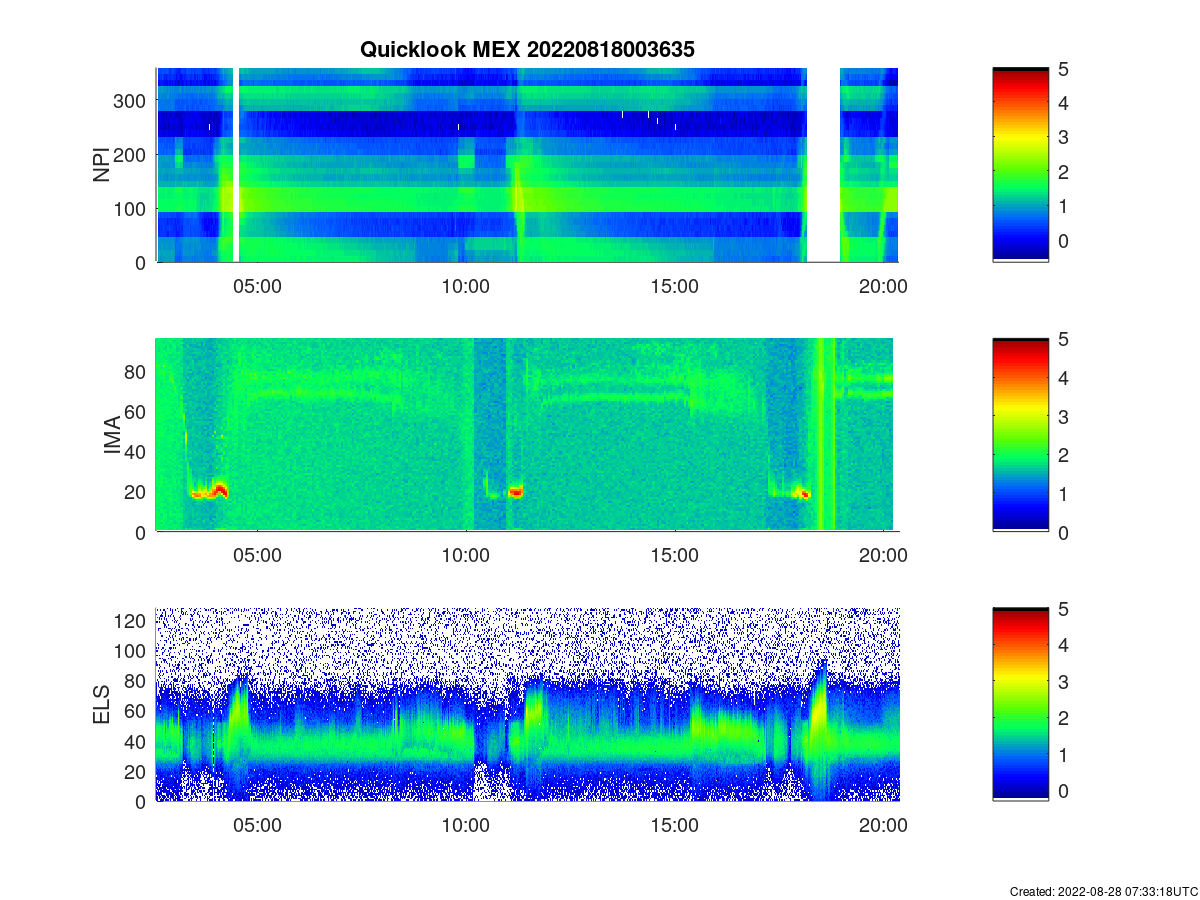Image resolution: width=1200 pixels, height=900 pixels.
Task: Click the wide white data gap in NPI plot
Action: 823,165
